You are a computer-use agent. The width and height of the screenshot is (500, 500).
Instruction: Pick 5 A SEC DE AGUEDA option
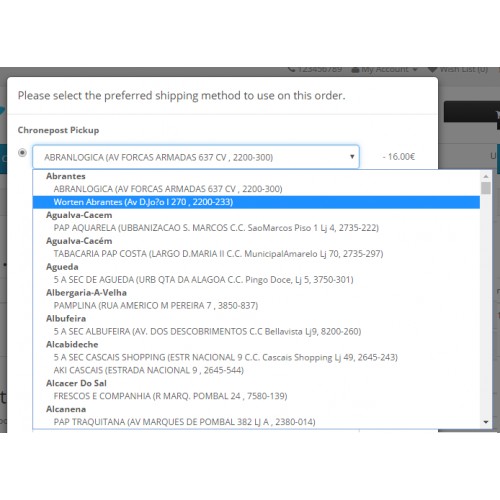(256, 280)
